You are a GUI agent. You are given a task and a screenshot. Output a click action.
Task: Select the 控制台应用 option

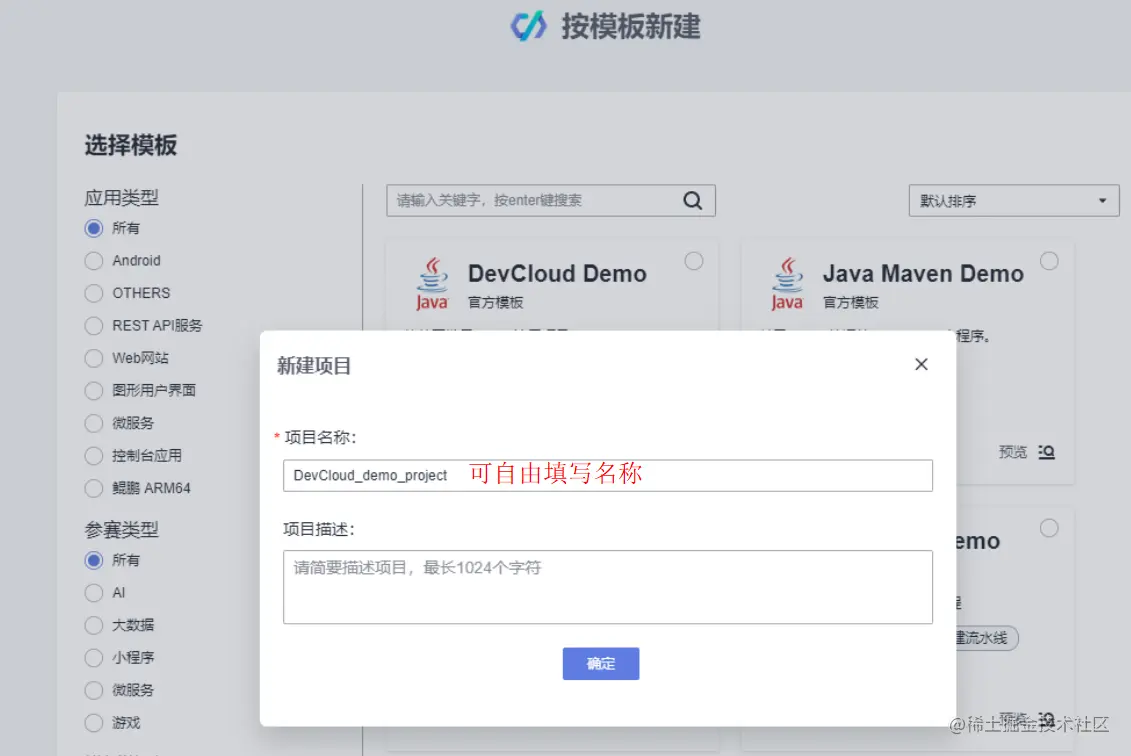point(94,456)
